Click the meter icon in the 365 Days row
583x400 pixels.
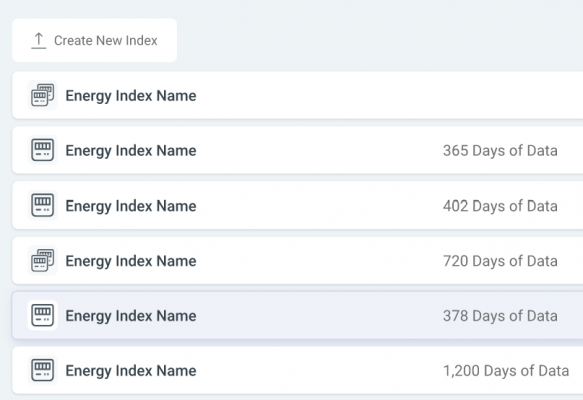42,150
